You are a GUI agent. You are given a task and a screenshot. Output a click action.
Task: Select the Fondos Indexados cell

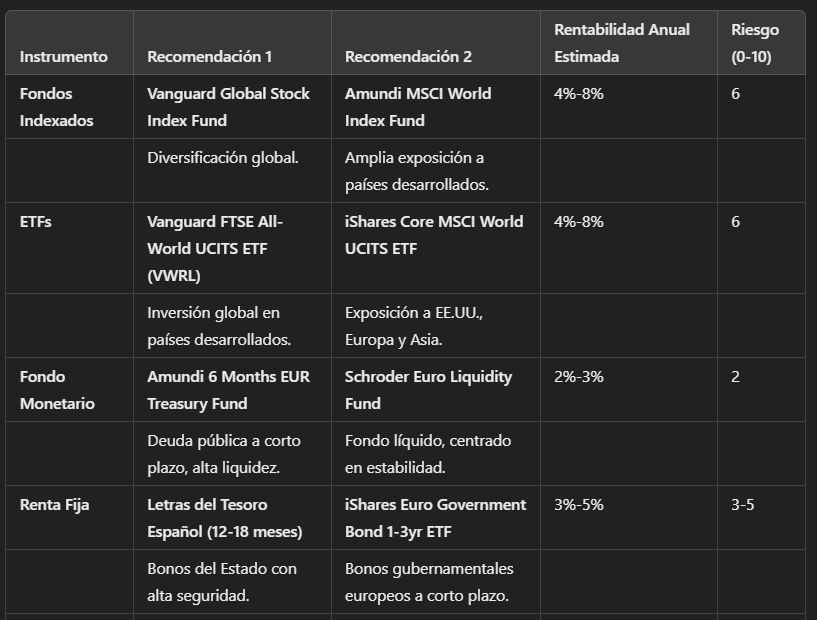point(56,107)
